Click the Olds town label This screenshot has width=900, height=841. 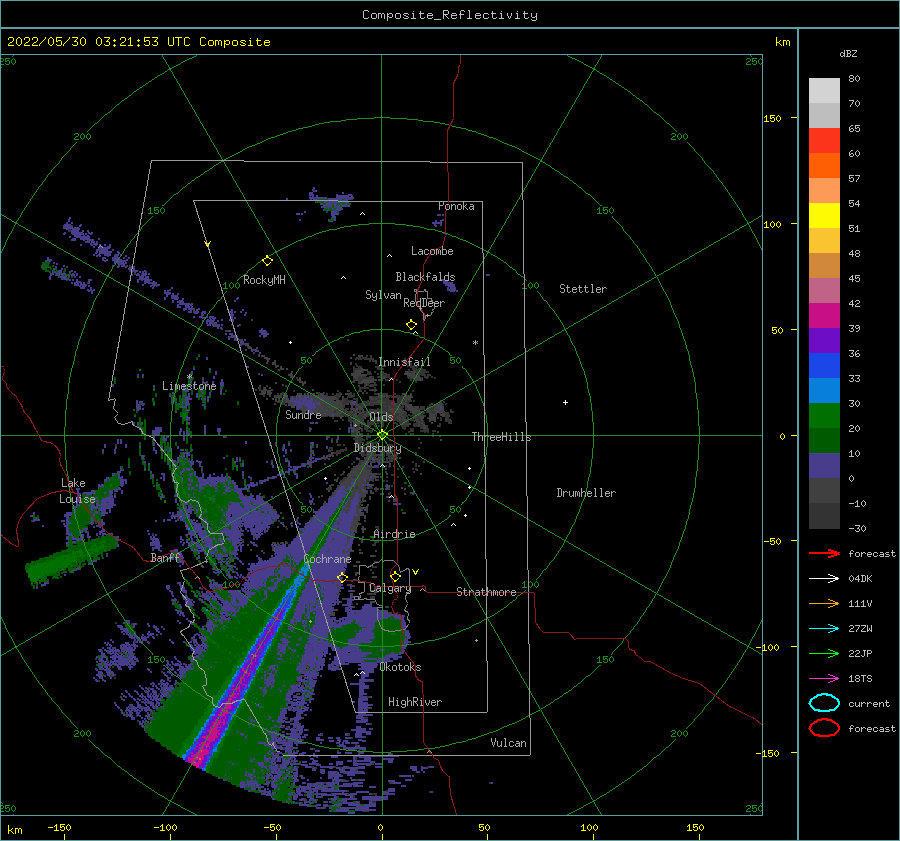[381, 417]
